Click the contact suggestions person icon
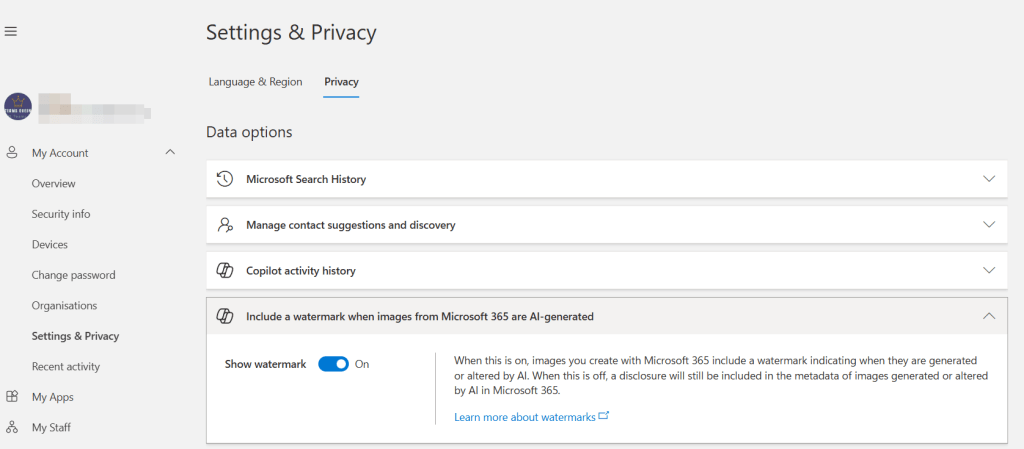This screenshot has height=449, width=1024. (225, 225)
